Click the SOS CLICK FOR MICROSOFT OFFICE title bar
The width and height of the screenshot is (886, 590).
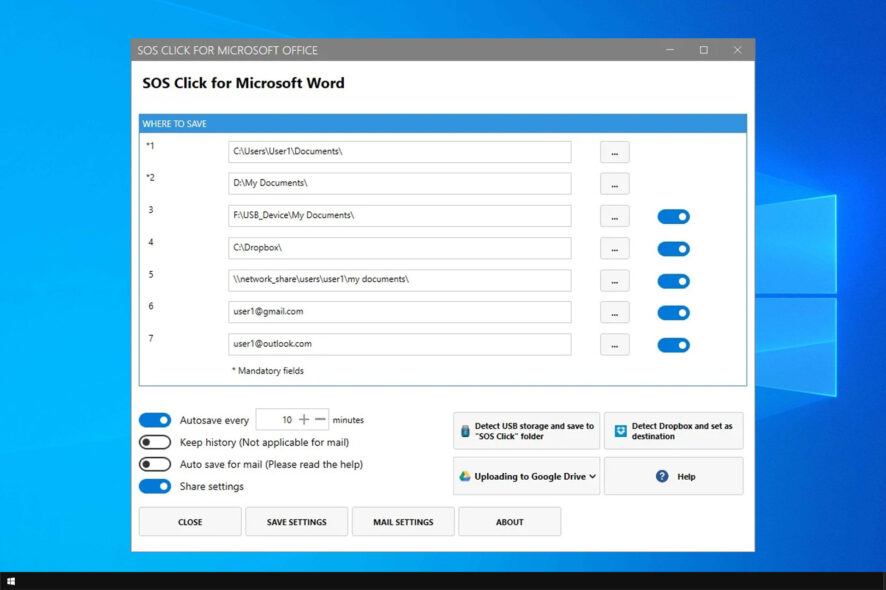click(x=443, y=50)
